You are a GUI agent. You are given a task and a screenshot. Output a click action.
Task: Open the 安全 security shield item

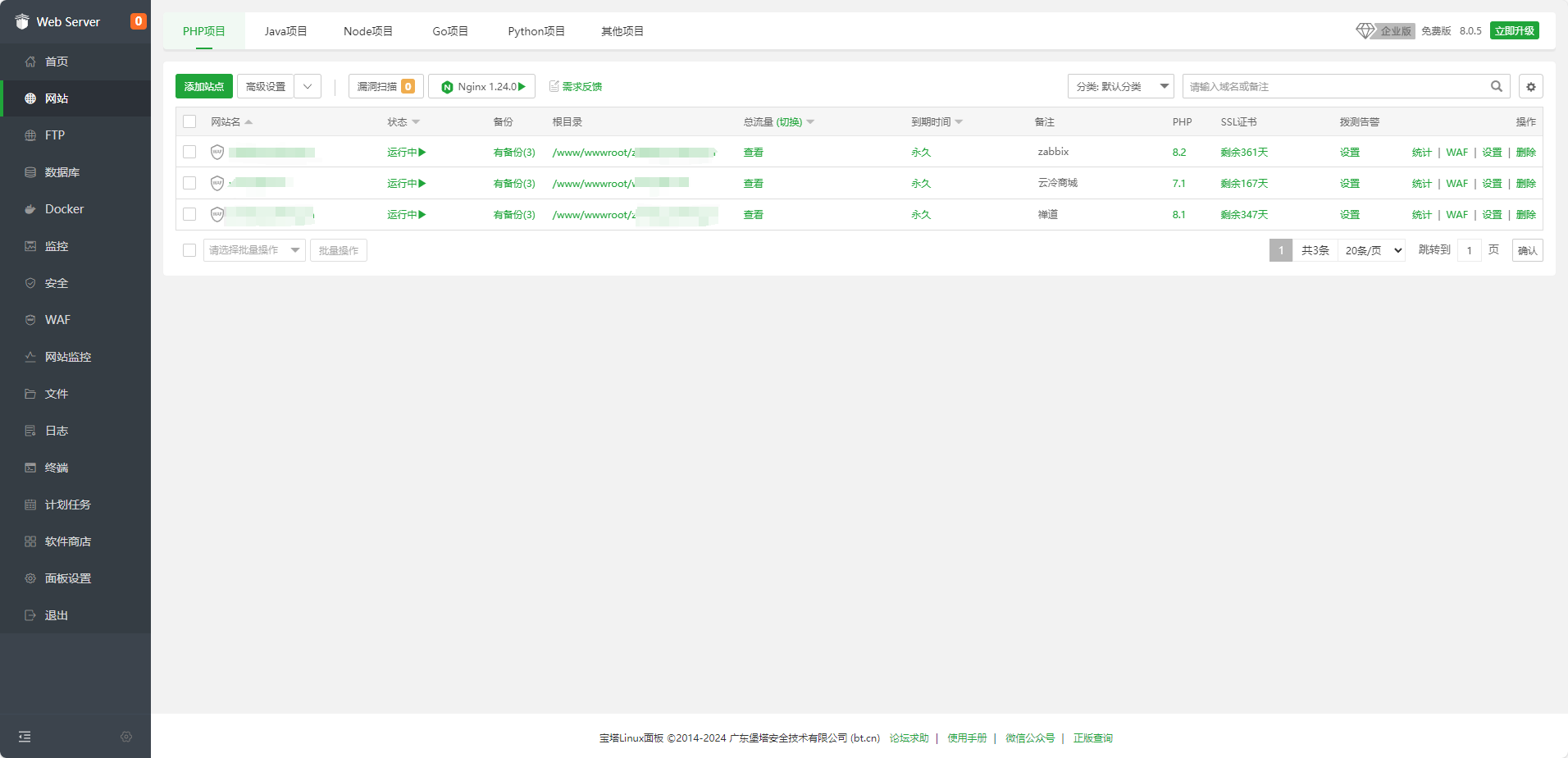(75, 283)
